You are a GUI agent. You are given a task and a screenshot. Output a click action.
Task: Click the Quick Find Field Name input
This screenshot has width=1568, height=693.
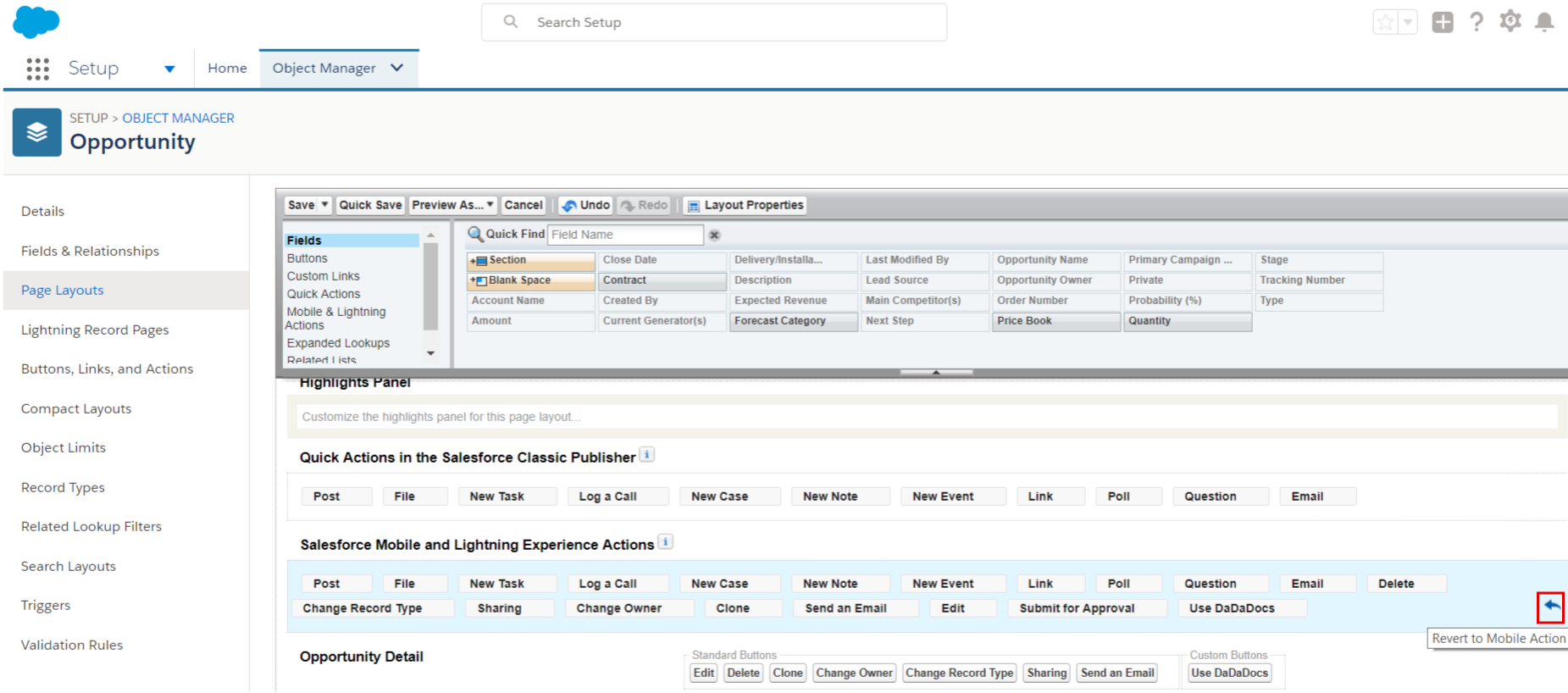coord(625,235)
